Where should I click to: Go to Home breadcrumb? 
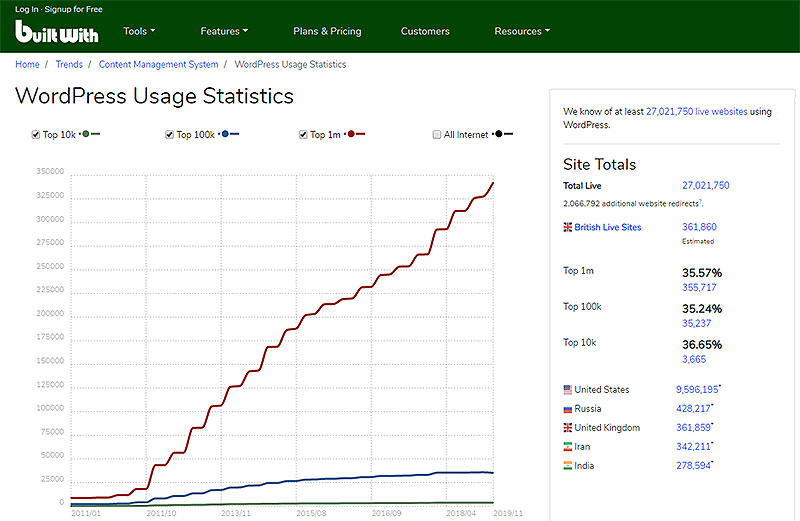click(x=27, y=64)
